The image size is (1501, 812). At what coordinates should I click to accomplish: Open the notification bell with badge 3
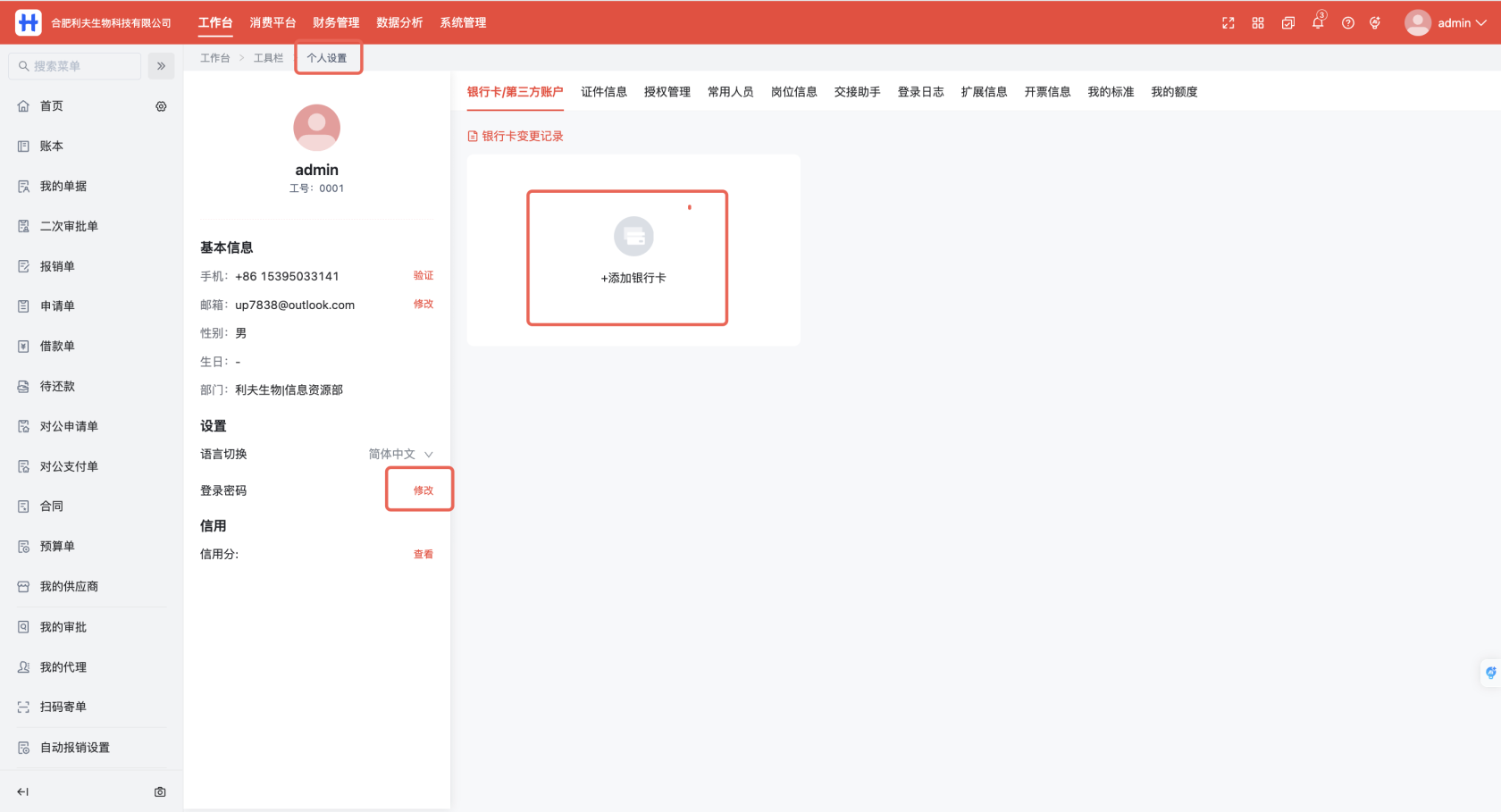click(x=1317, y=22)
